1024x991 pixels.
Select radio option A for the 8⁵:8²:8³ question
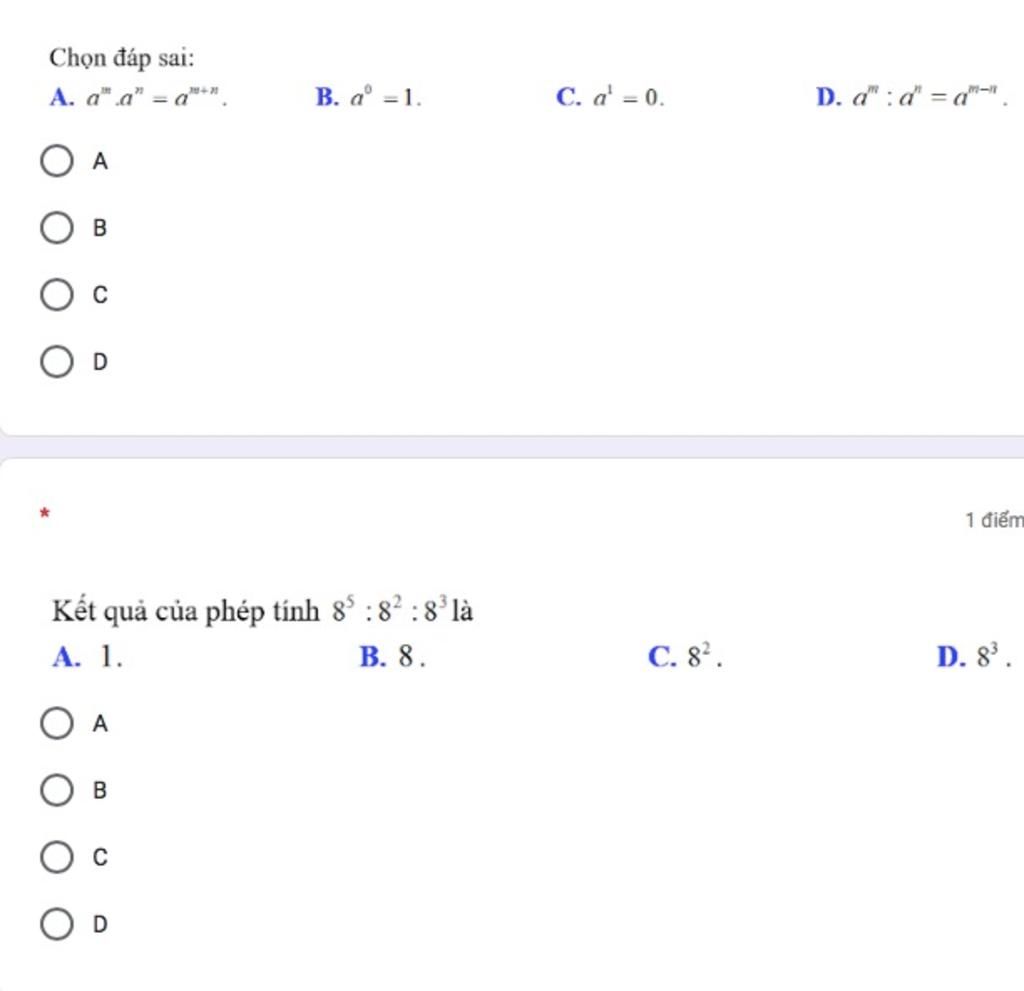[x=57, y=723]
